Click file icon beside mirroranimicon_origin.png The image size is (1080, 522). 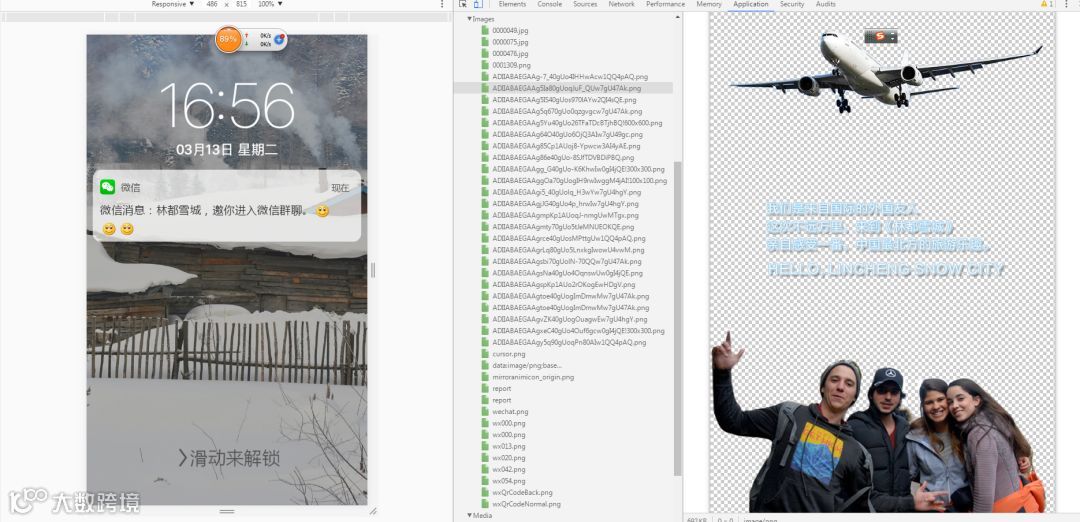tap(485, 377)
